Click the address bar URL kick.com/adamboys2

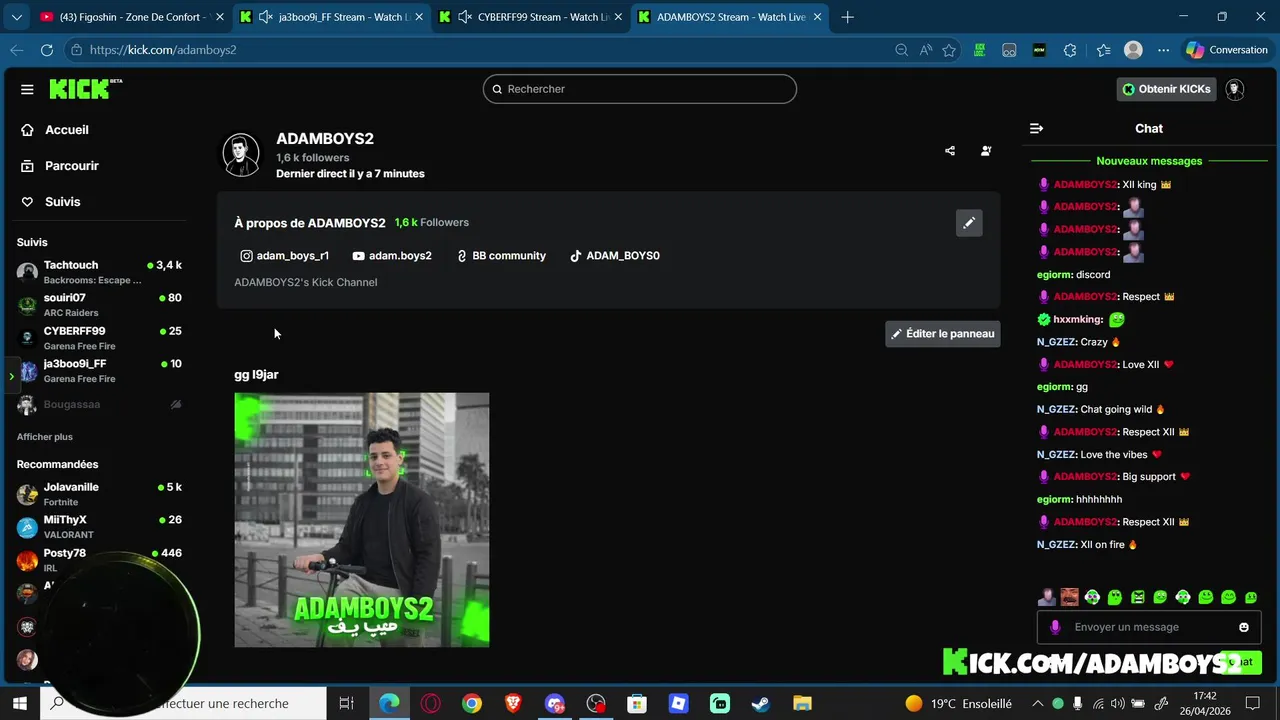pos(163,50)
